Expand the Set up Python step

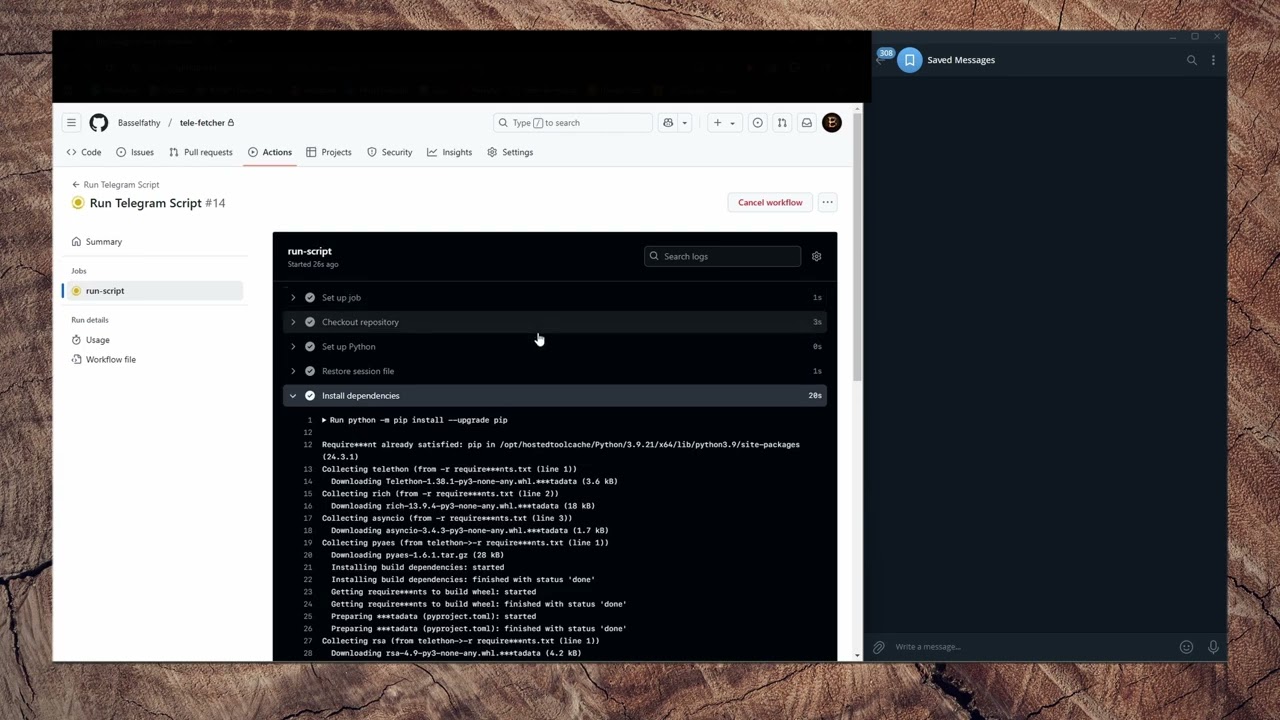point(555,347)
